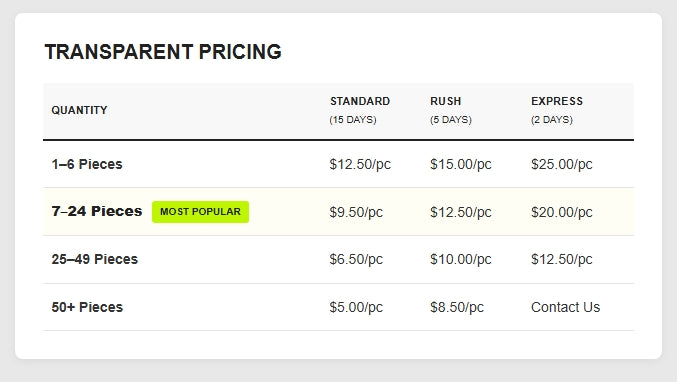The image size is (677, 382).
Task: Click the $6.50/pc standard price
Action: [356, 259]
